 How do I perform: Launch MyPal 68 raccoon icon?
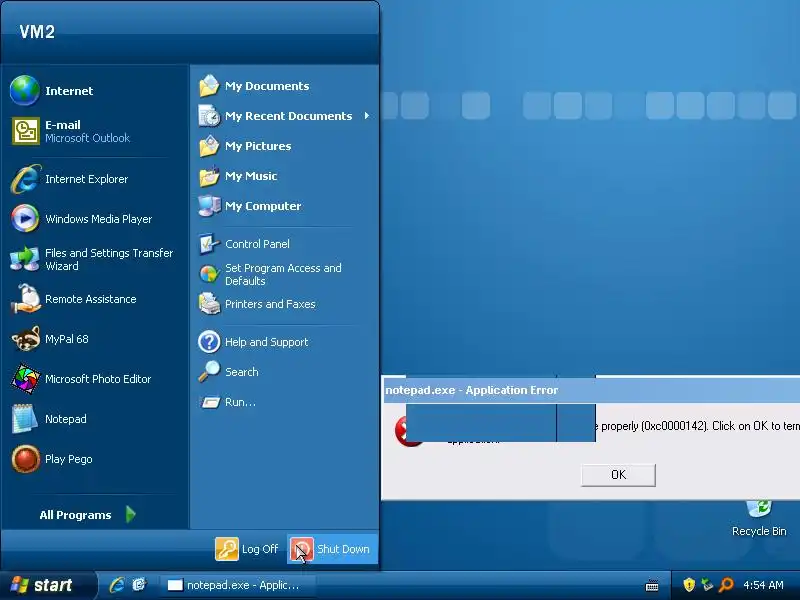26,339
